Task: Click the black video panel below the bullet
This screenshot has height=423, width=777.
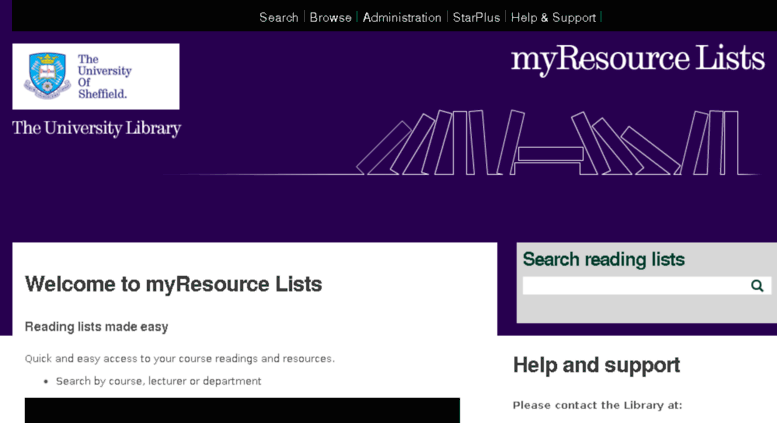Action: 242,410
